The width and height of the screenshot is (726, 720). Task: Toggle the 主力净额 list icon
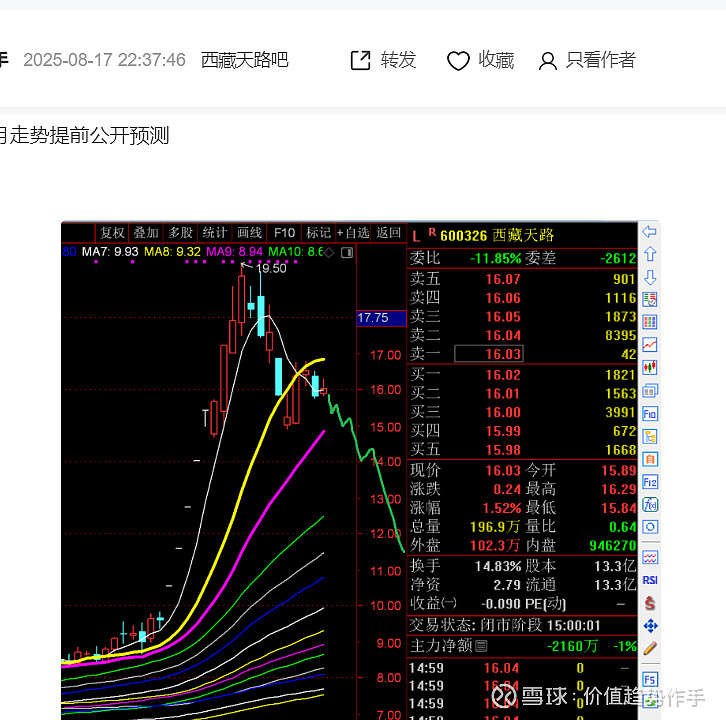pyautogui.click(x=481, y=646)
